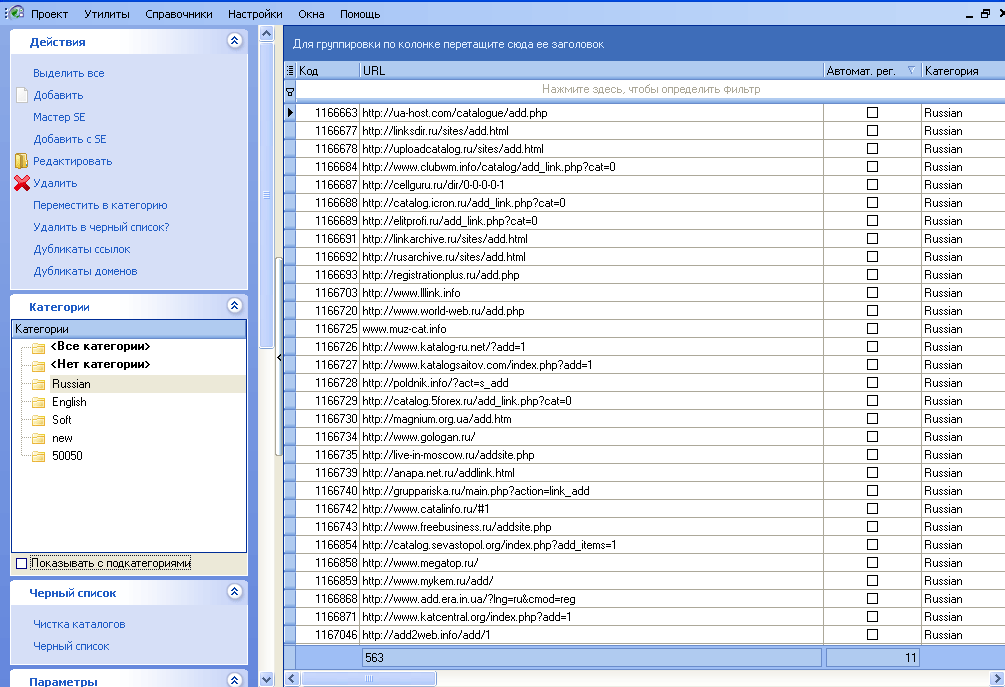Expand the Параметры panel
Image resolution: width=1005 pixels, height=687 pixels.
[235, 680]
